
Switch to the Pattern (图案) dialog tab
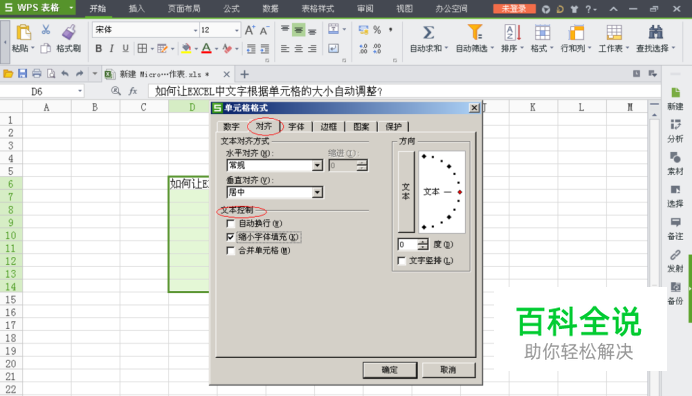pos(361,127)
